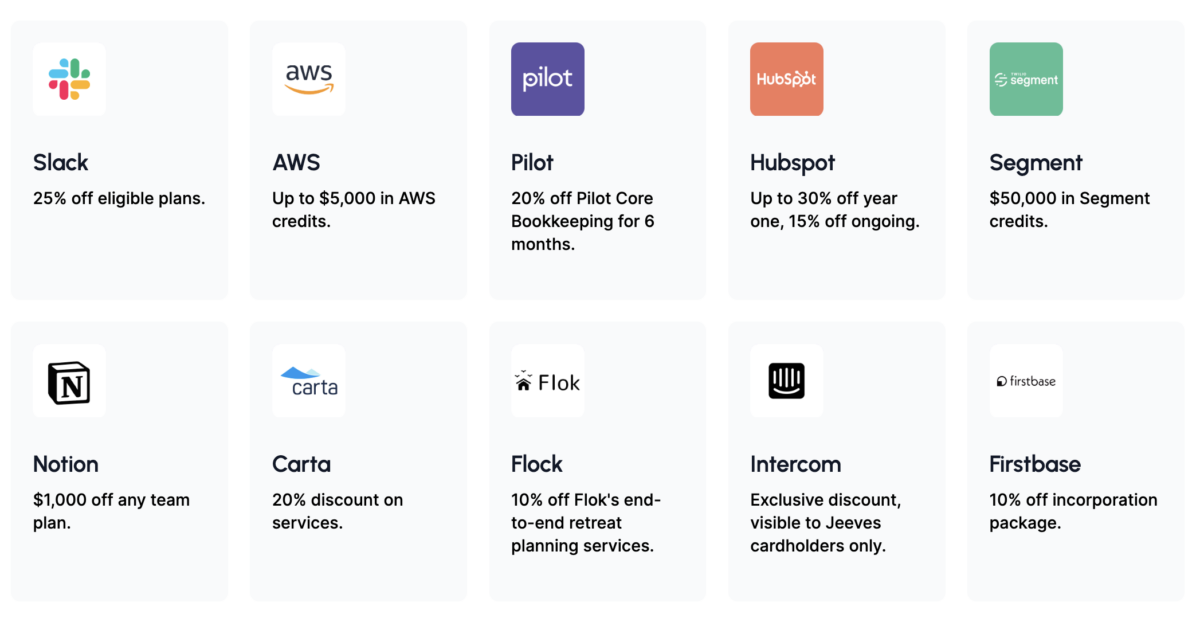Click the Pilot Core Bookkeeping description
1200x618 pixels.
coord(582,221)
